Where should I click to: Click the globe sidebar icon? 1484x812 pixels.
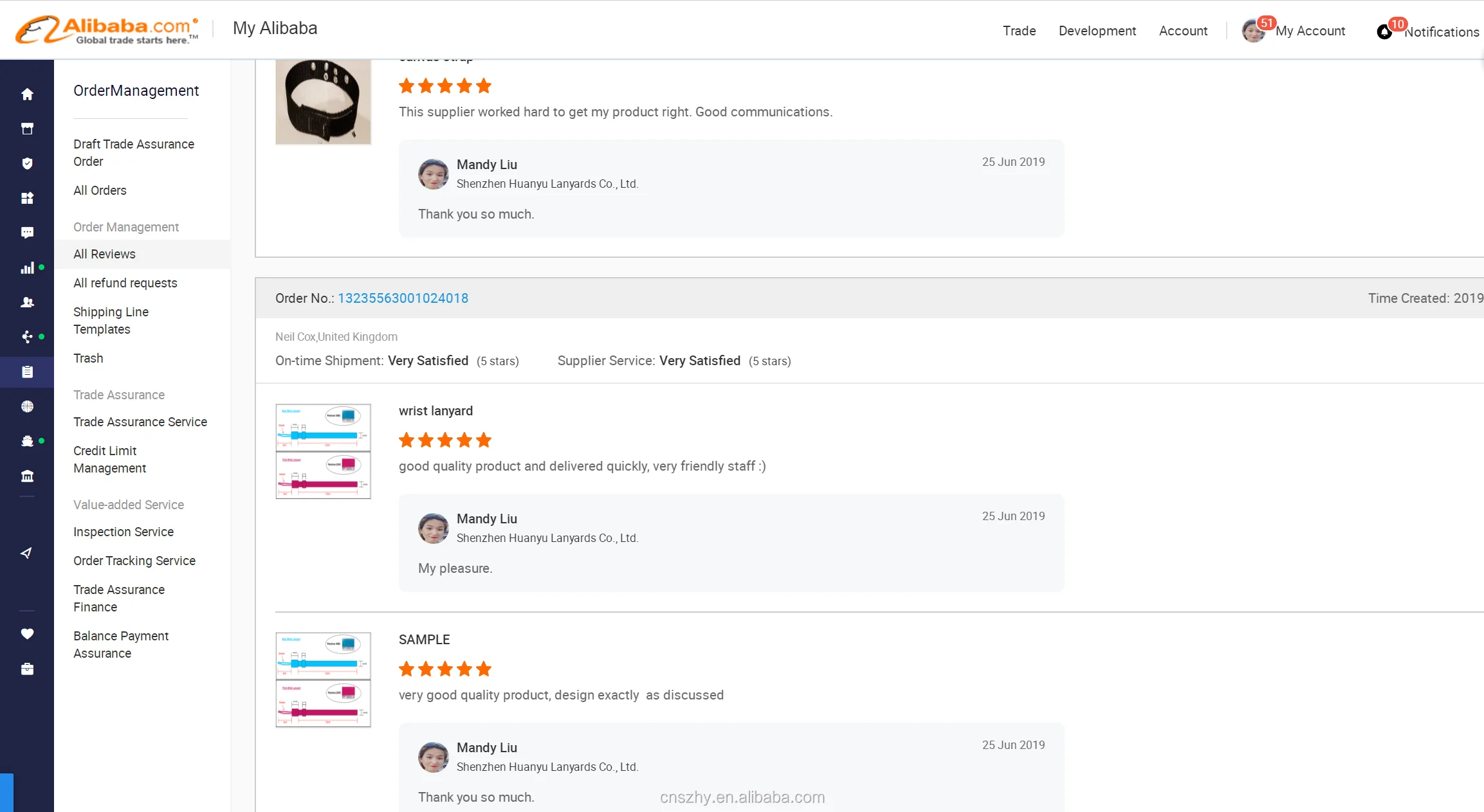[27, 406]
